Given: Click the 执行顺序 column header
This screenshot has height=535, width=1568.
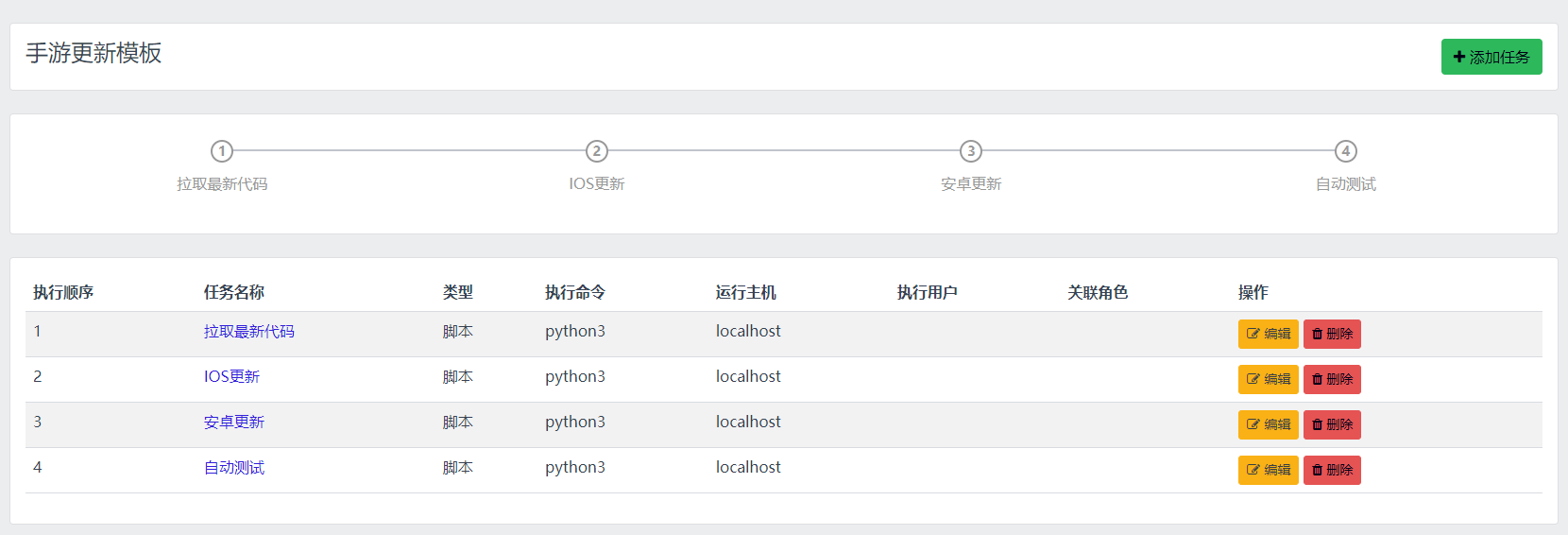Looking at the screenshot, I should [63, 293].
